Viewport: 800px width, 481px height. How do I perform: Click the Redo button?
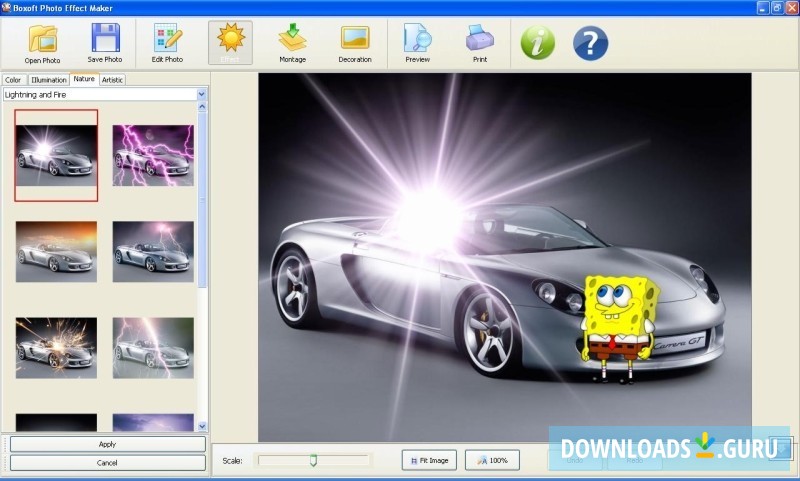click(635, 461)
